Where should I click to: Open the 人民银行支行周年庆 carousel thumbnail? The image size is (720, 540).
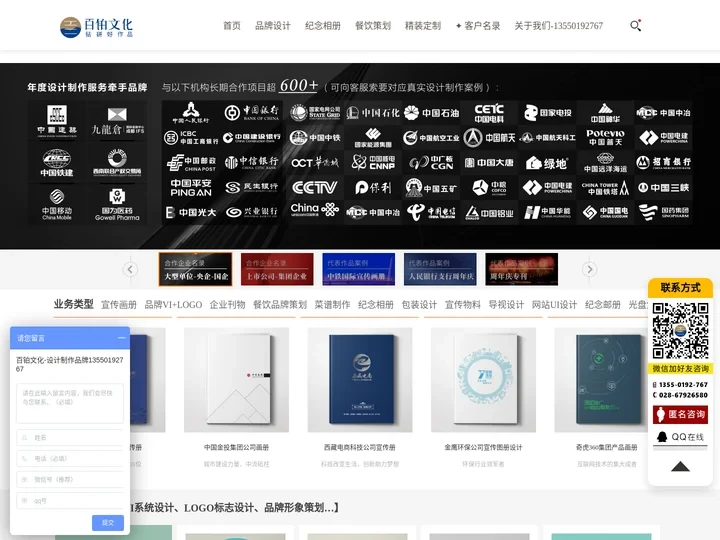pos(440,269)
